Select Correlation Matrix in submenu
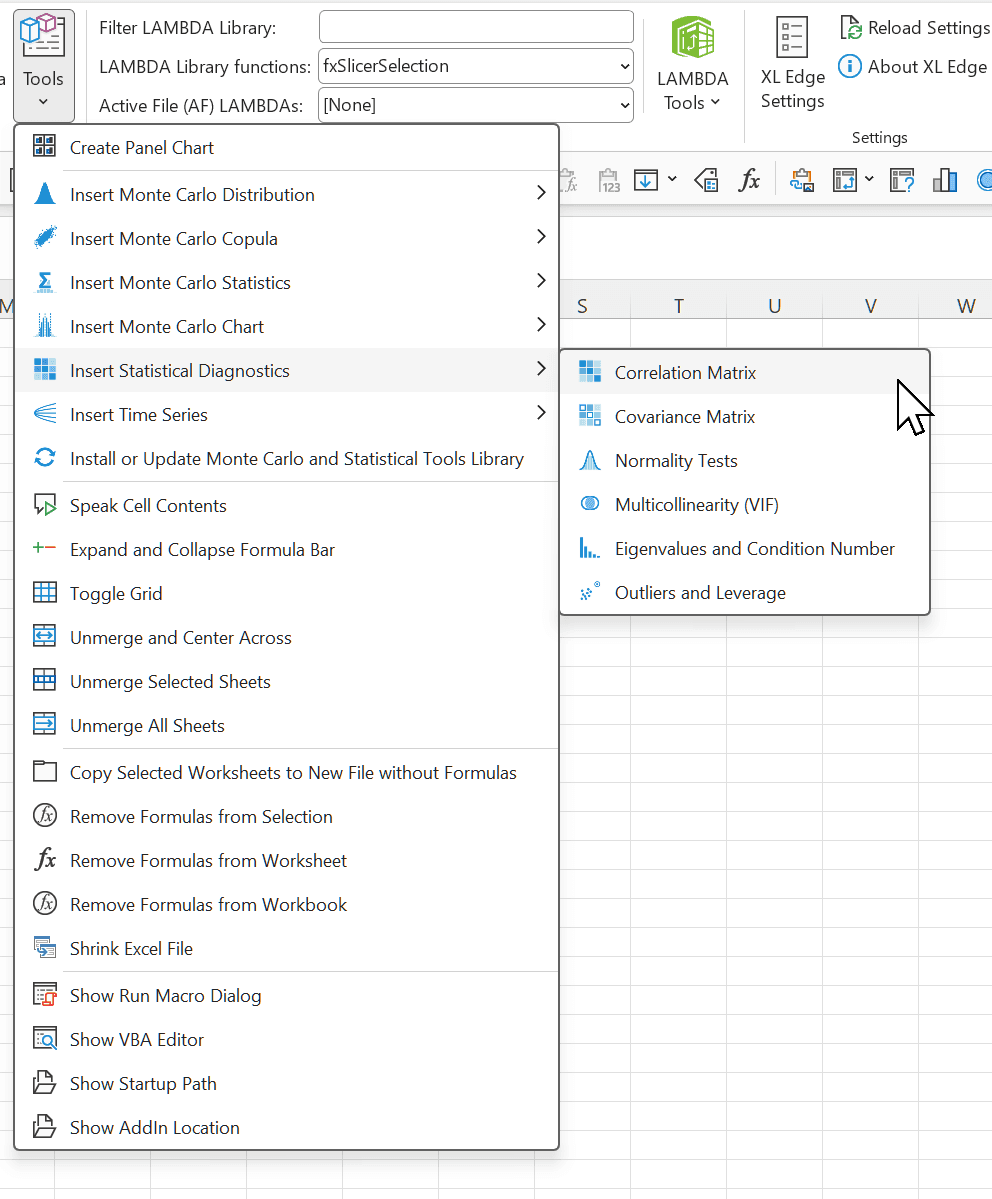Image resolution: width=992 pixels, height=1199 pixels. coord(745,372)
